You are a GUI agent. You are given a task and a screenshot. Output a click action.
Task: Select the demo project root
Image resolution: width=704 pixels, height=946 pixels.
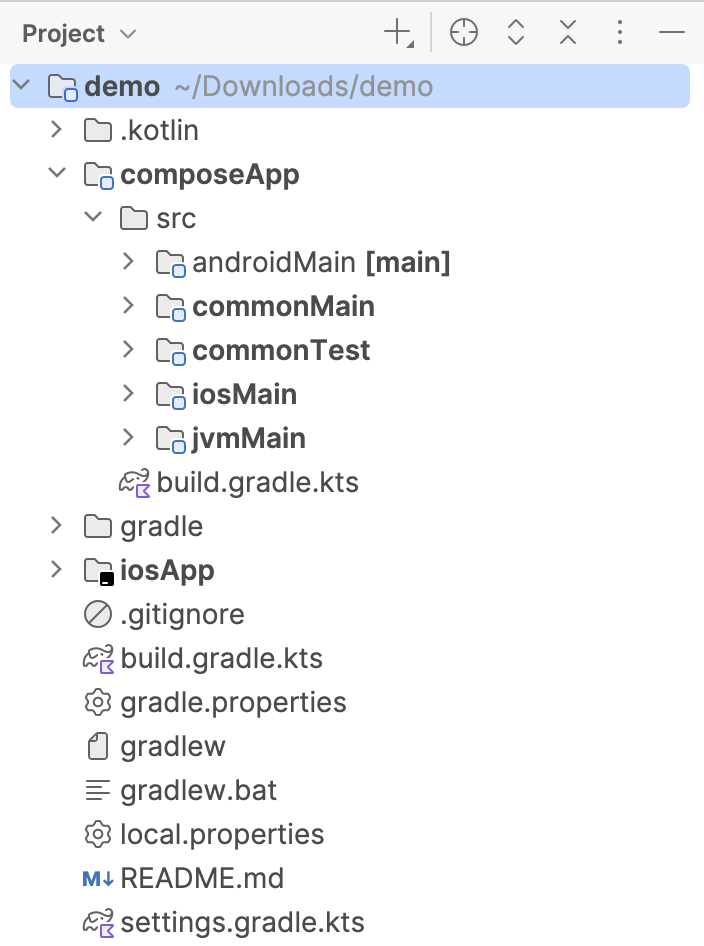(122, 86)
